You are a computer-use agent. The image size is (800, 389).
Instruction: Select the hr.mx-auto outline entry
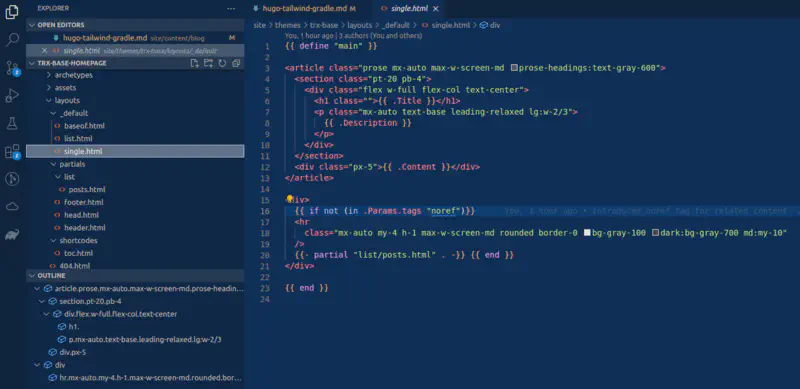(151, 378)
